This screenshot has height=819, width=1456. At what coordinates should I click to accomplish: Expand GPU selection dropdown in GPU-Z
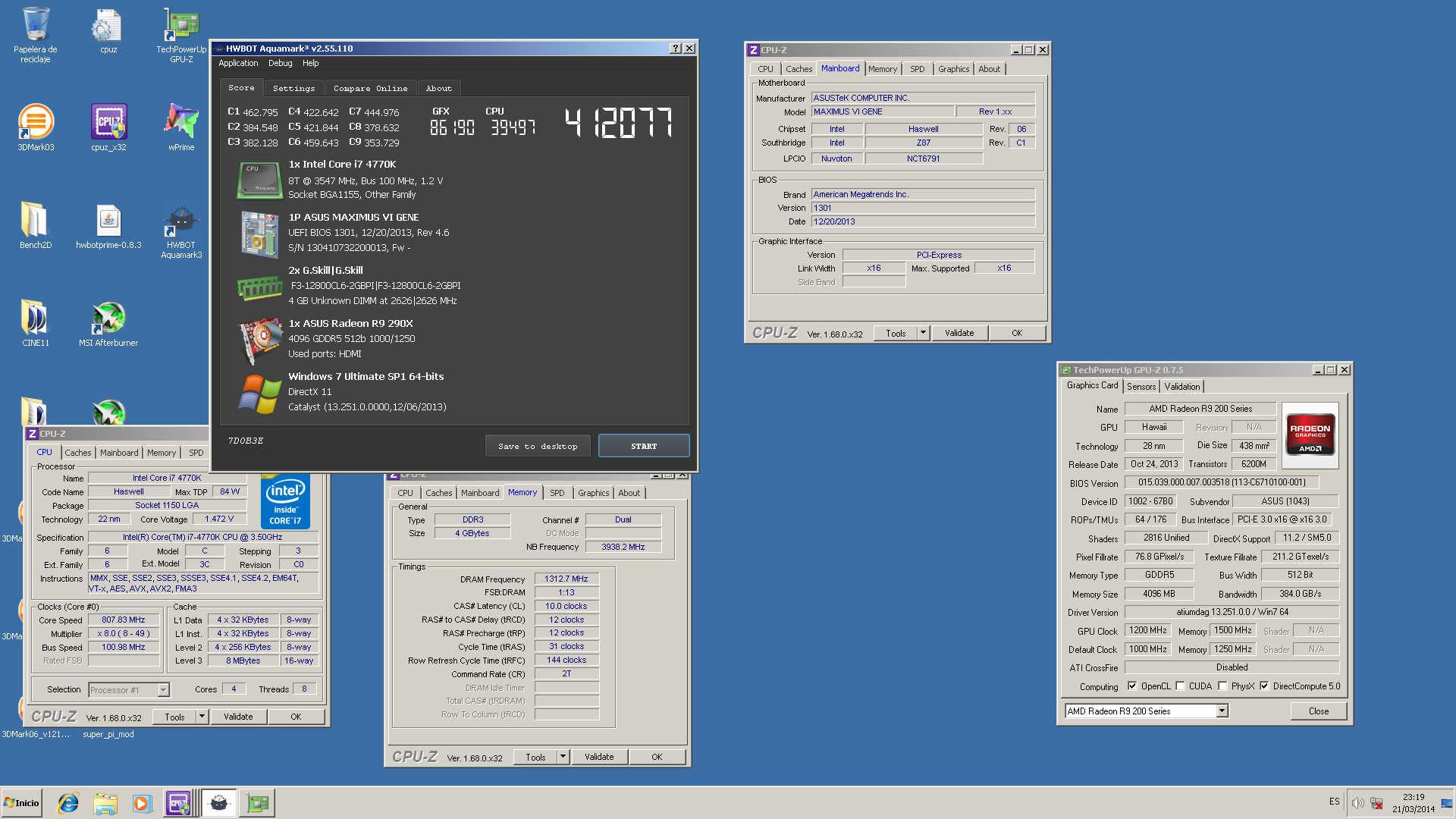[1222, 711]
